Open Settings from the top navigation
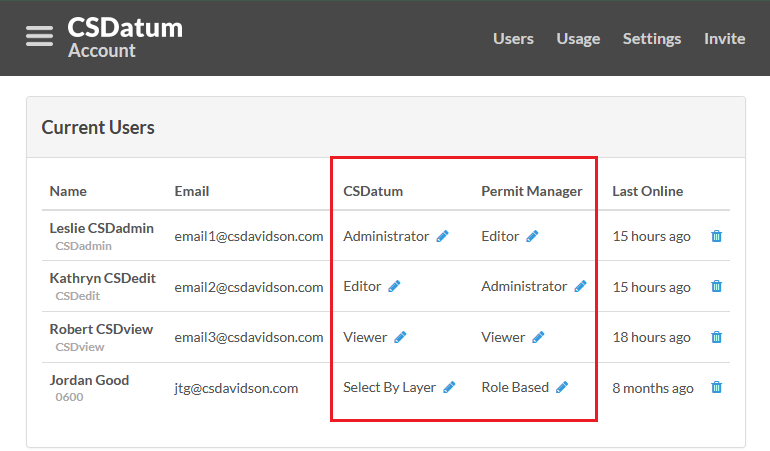Image resolution: width=770 pixels, height=451 pixels. [652, 39]
